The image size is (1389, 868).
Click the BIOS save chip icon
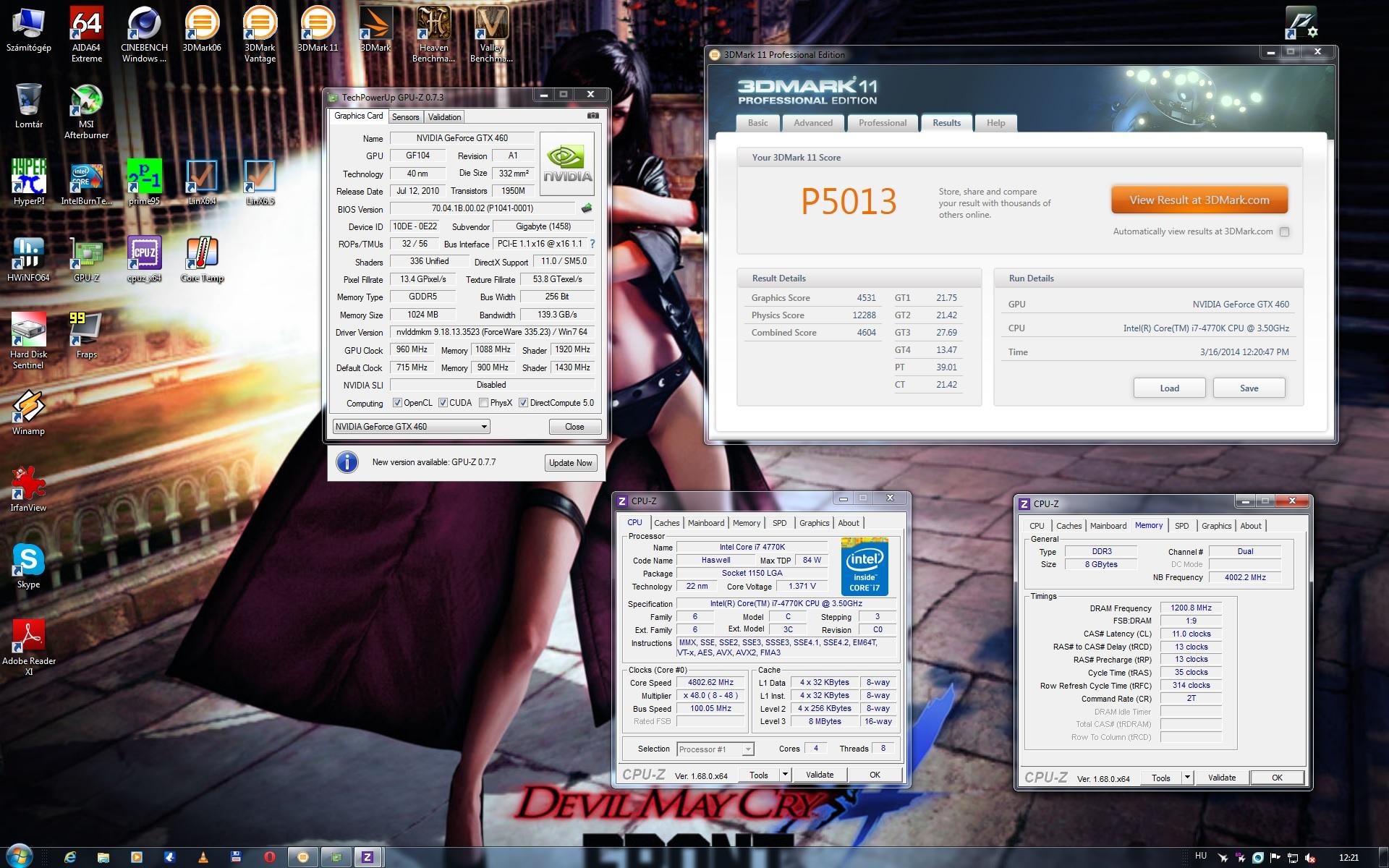coord(587,208)
